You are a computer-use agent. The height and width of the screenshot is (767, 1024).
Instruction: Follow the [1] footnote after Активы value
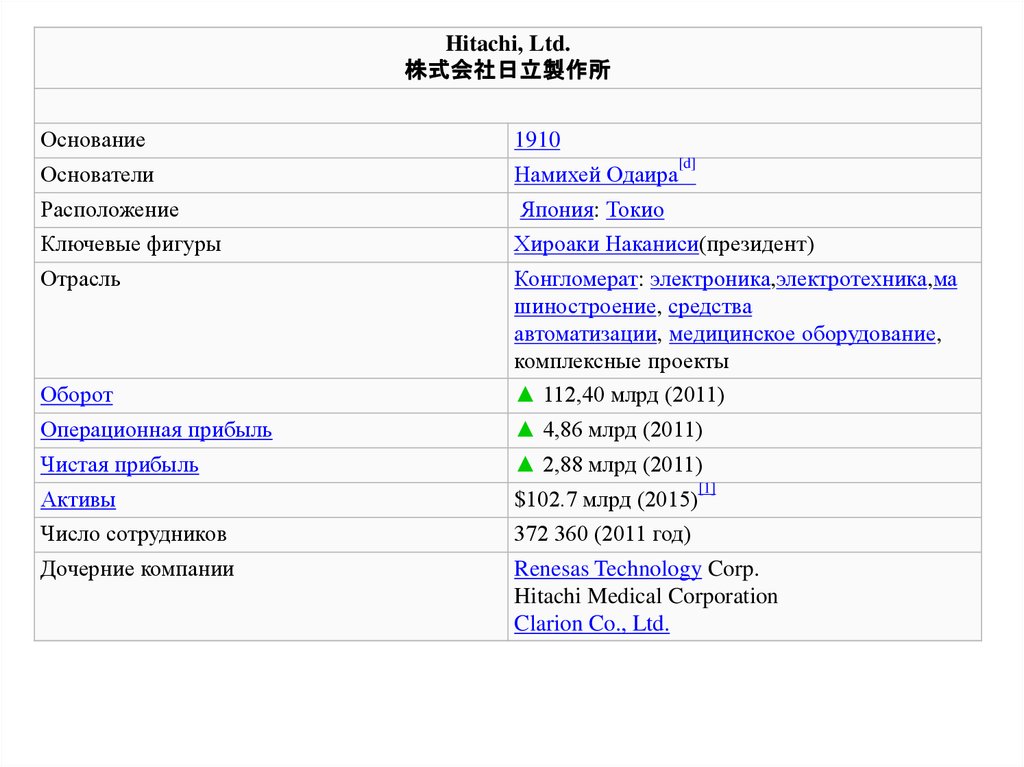click(x=707, y=489)
